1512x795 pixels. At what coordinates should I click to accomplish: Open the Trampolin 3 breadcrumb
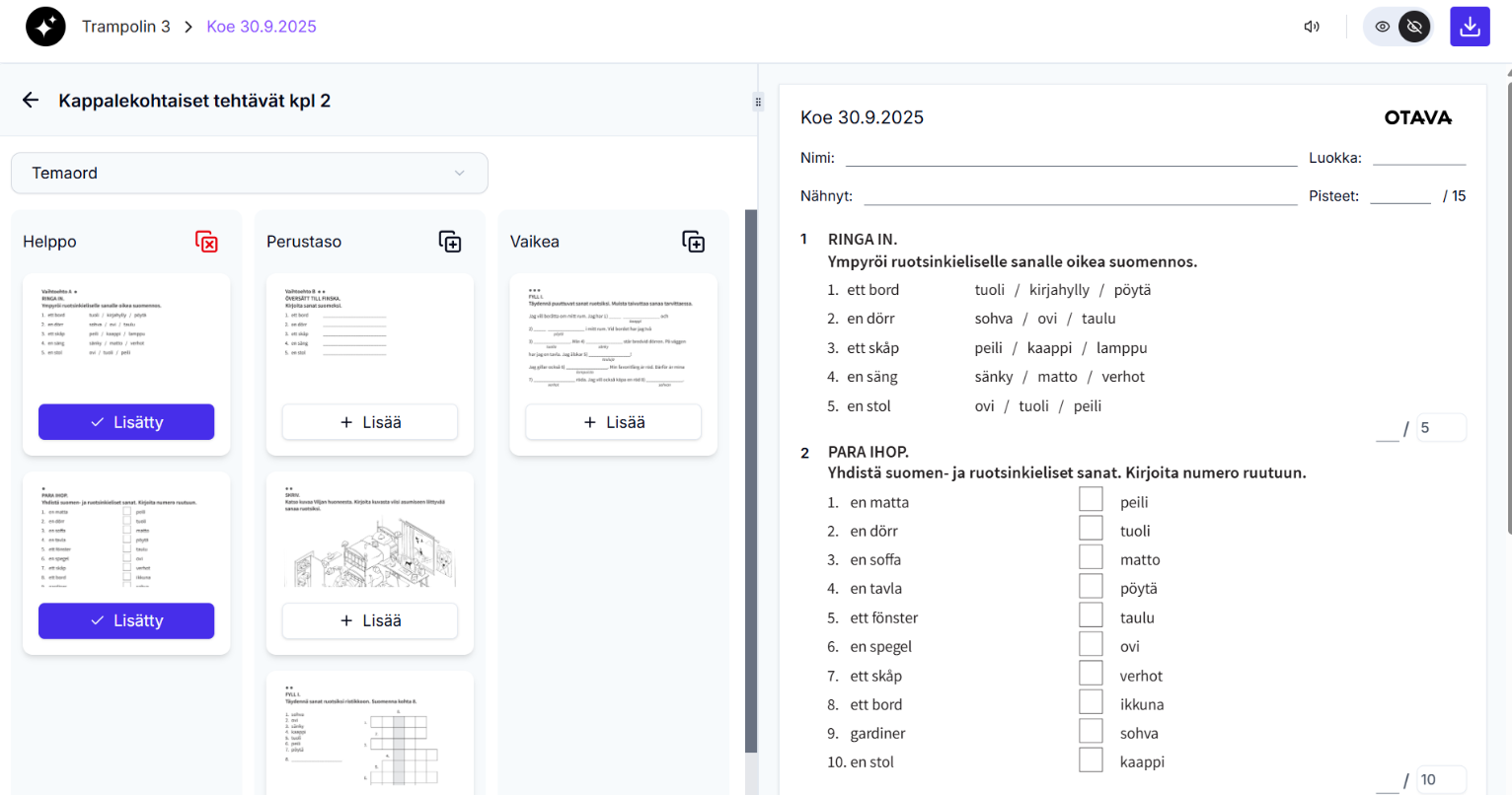(x=125, y=27)
